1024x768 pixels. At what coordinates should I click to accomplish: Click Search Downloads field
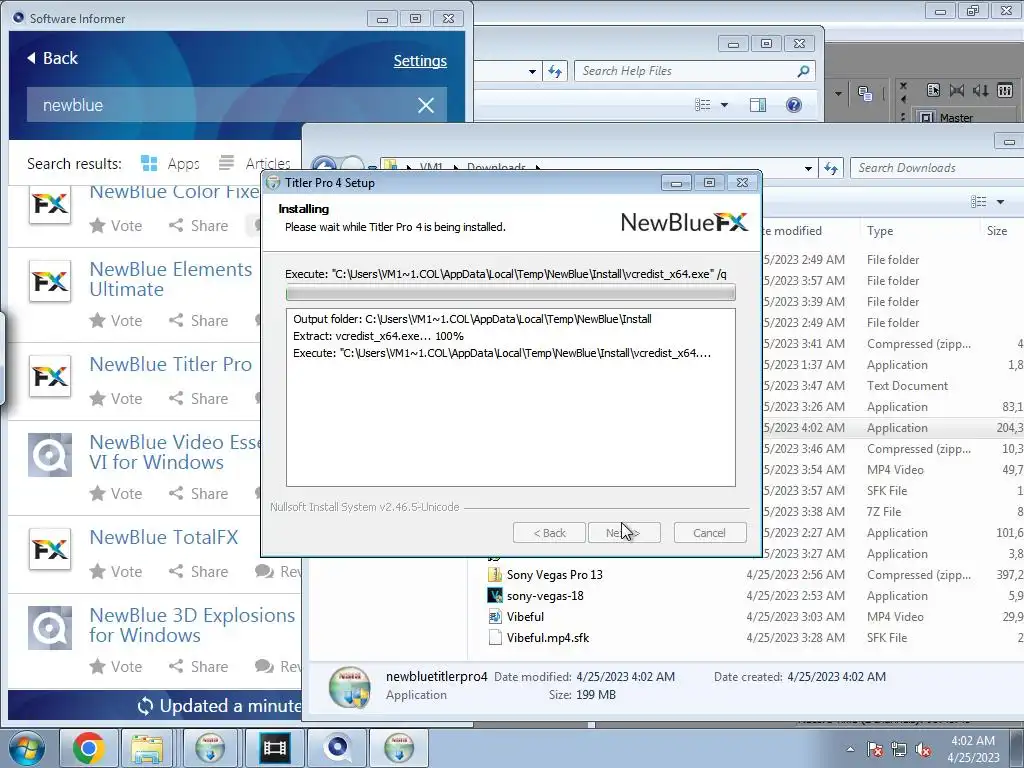pos(937,168)
